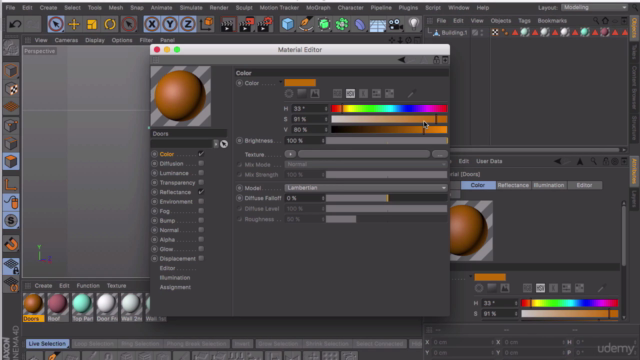This screenshot has height=360, width=640.
Task: Click Render View clapperboard icon
Action: 227,24
